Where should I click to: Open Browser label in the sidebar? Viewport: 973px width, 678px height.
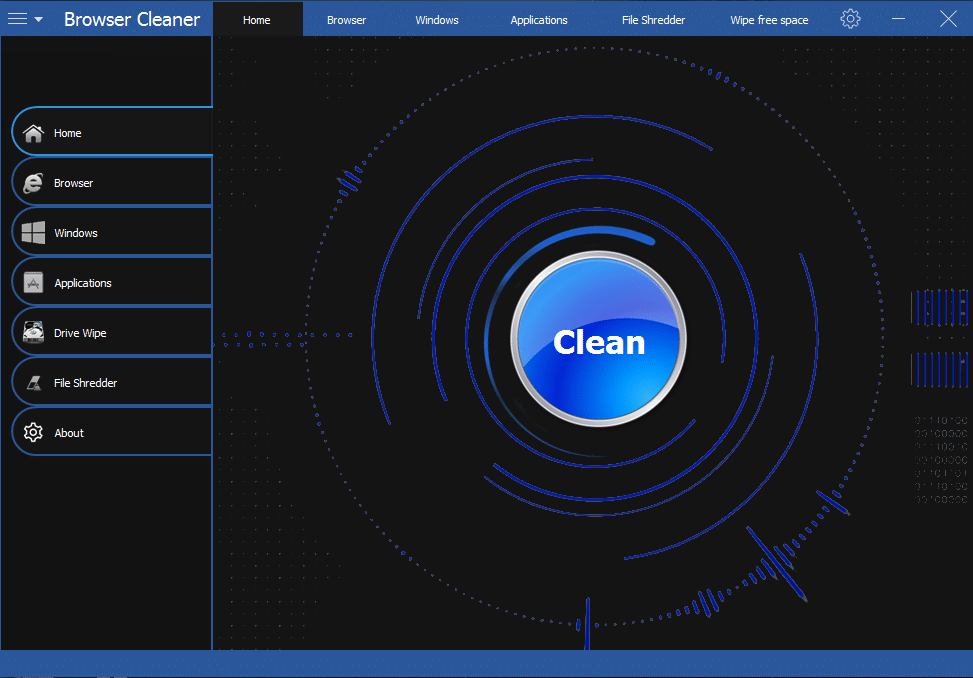[x=73, y=183]
